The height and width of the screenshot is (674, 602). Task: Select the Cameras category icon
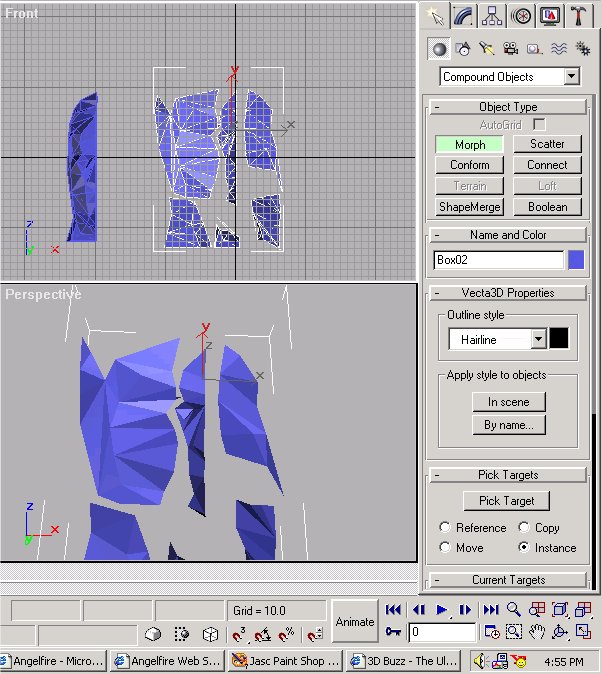[x=510, y=48]
